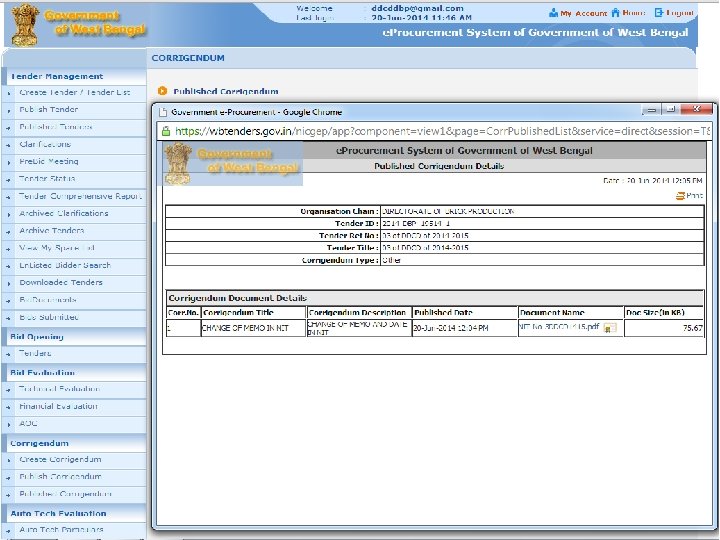
Task: Go to Tender Comprehensive Report
Action: pyautogui.click(x=80, y=196)
